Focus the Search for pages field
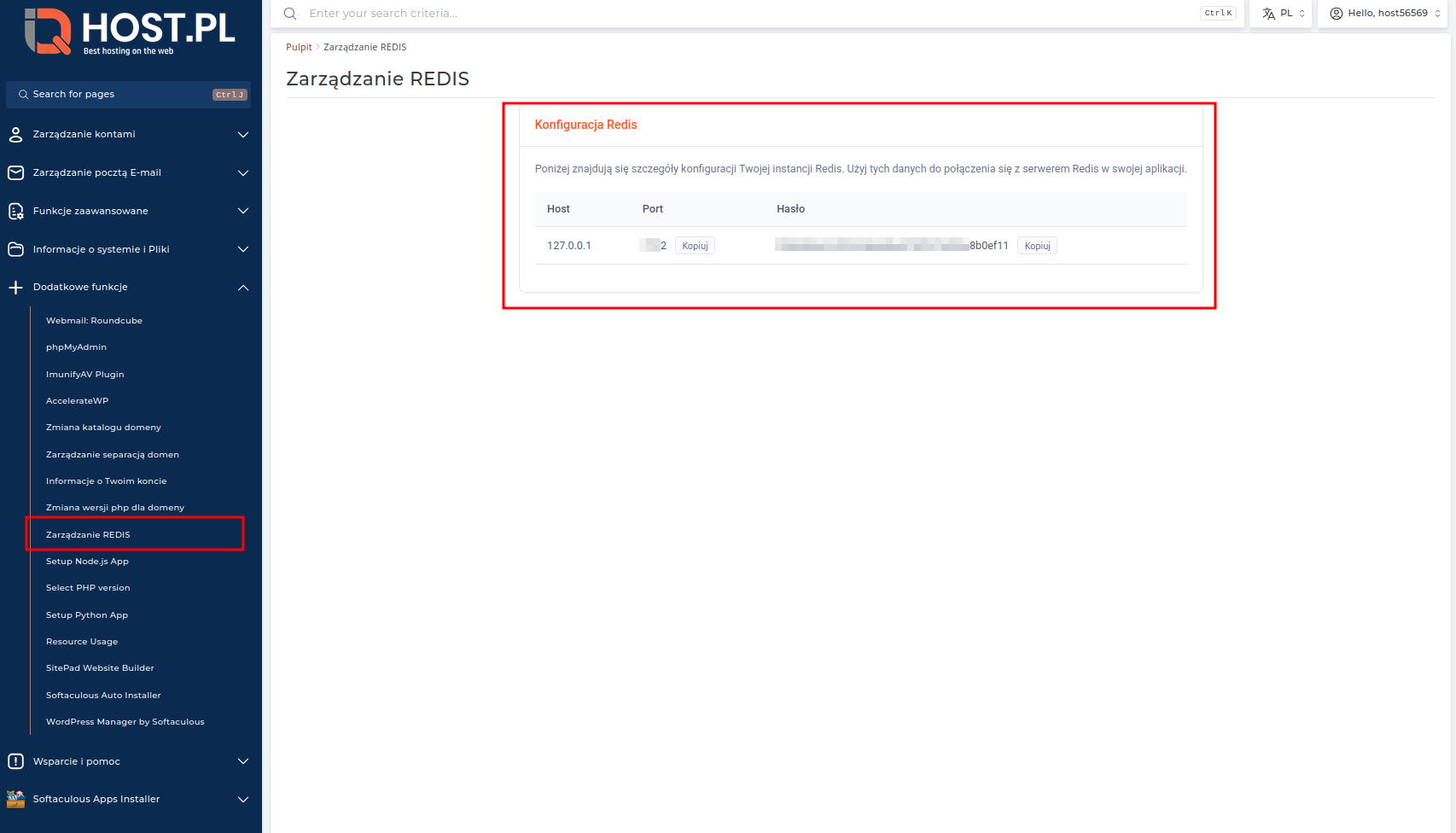The width and height of the screenshot is (1456, 833). 119,95
